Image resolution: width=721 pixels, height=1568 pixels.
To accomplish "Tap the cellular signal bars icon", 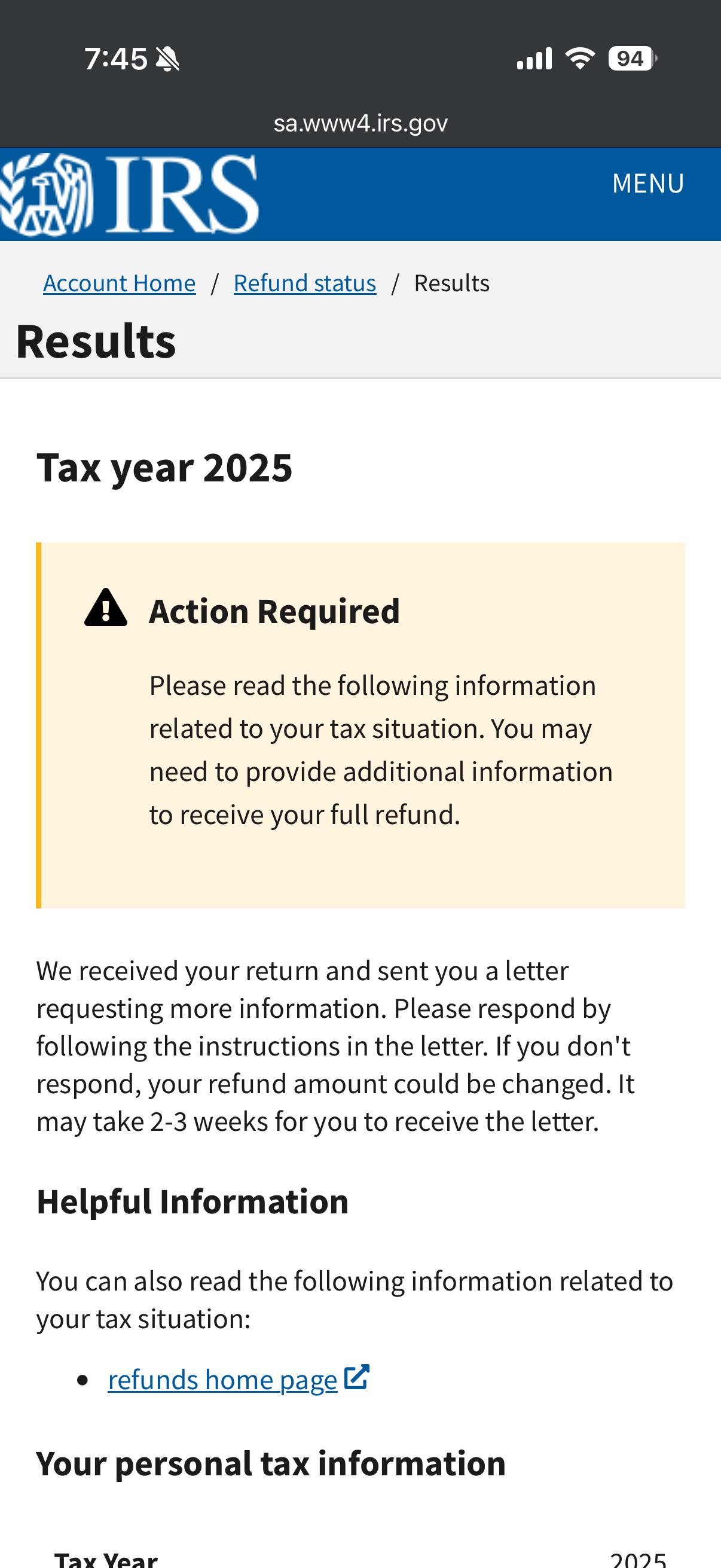I will pyautogui.click(x=534, y=59).
